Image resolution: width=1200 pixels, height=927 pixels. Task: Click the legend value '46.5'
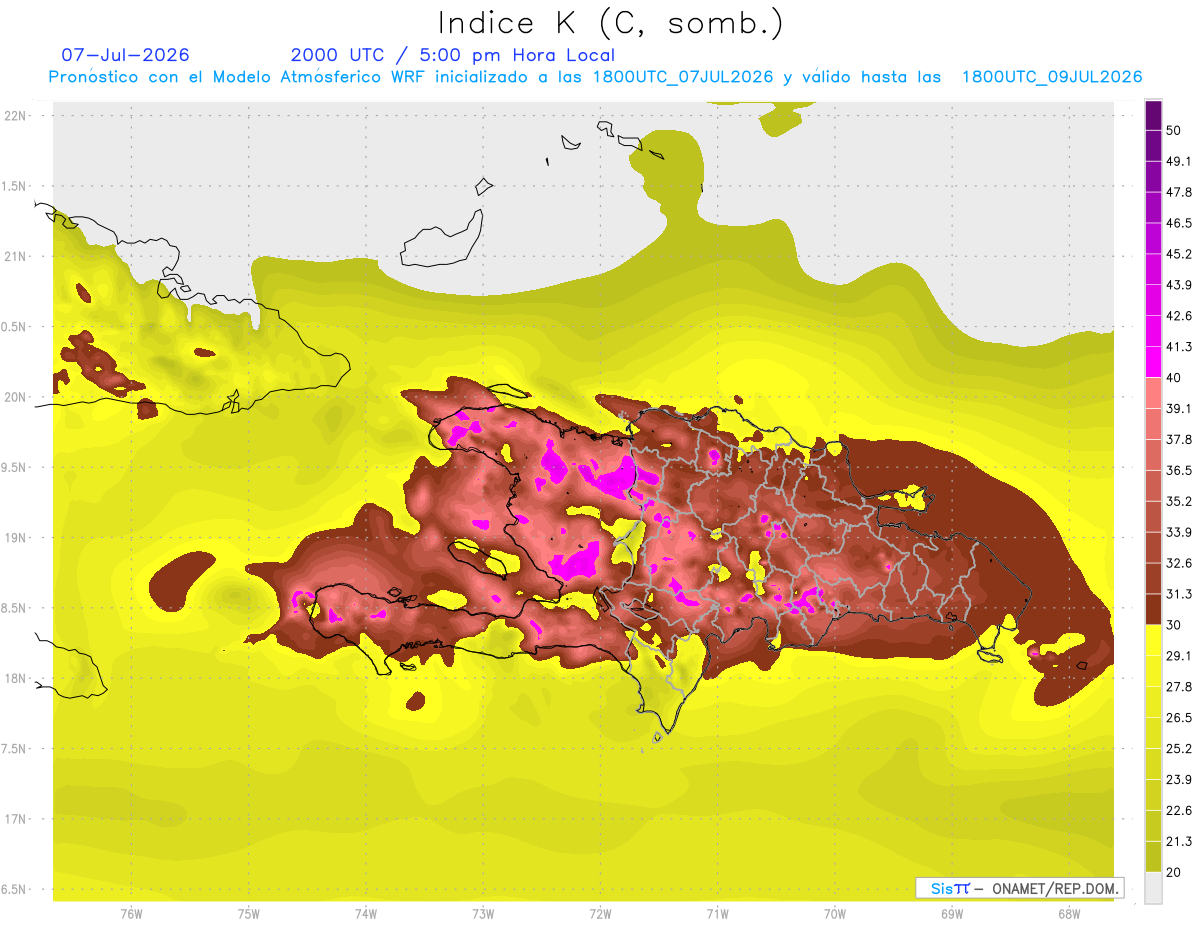point(1179,223)
